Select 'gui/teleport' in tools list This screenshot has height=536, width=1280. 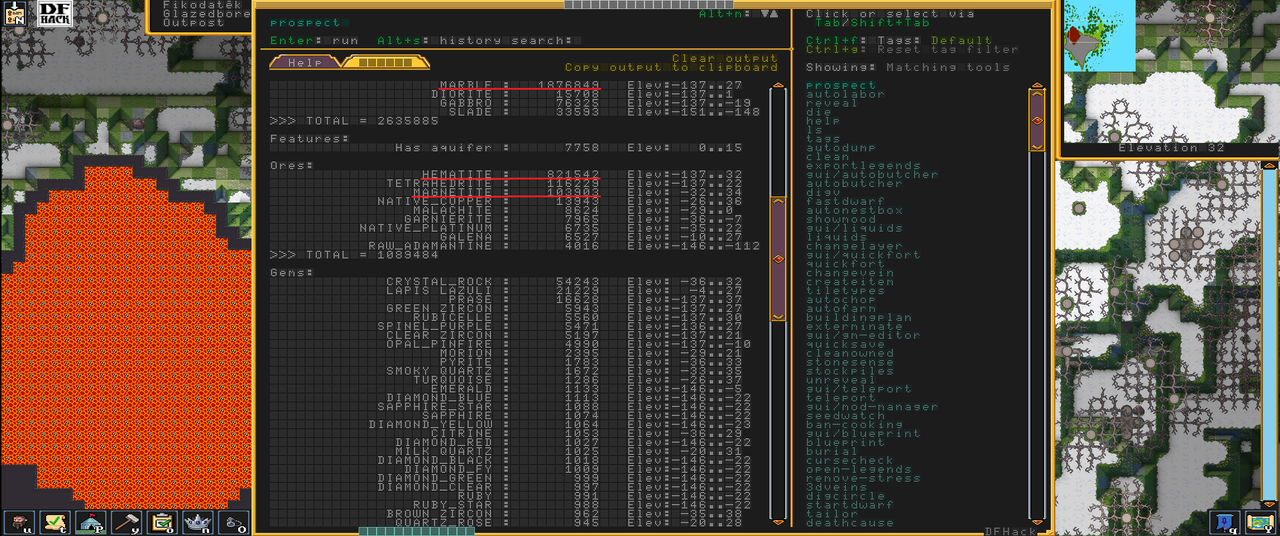click(x=859, y=390)
